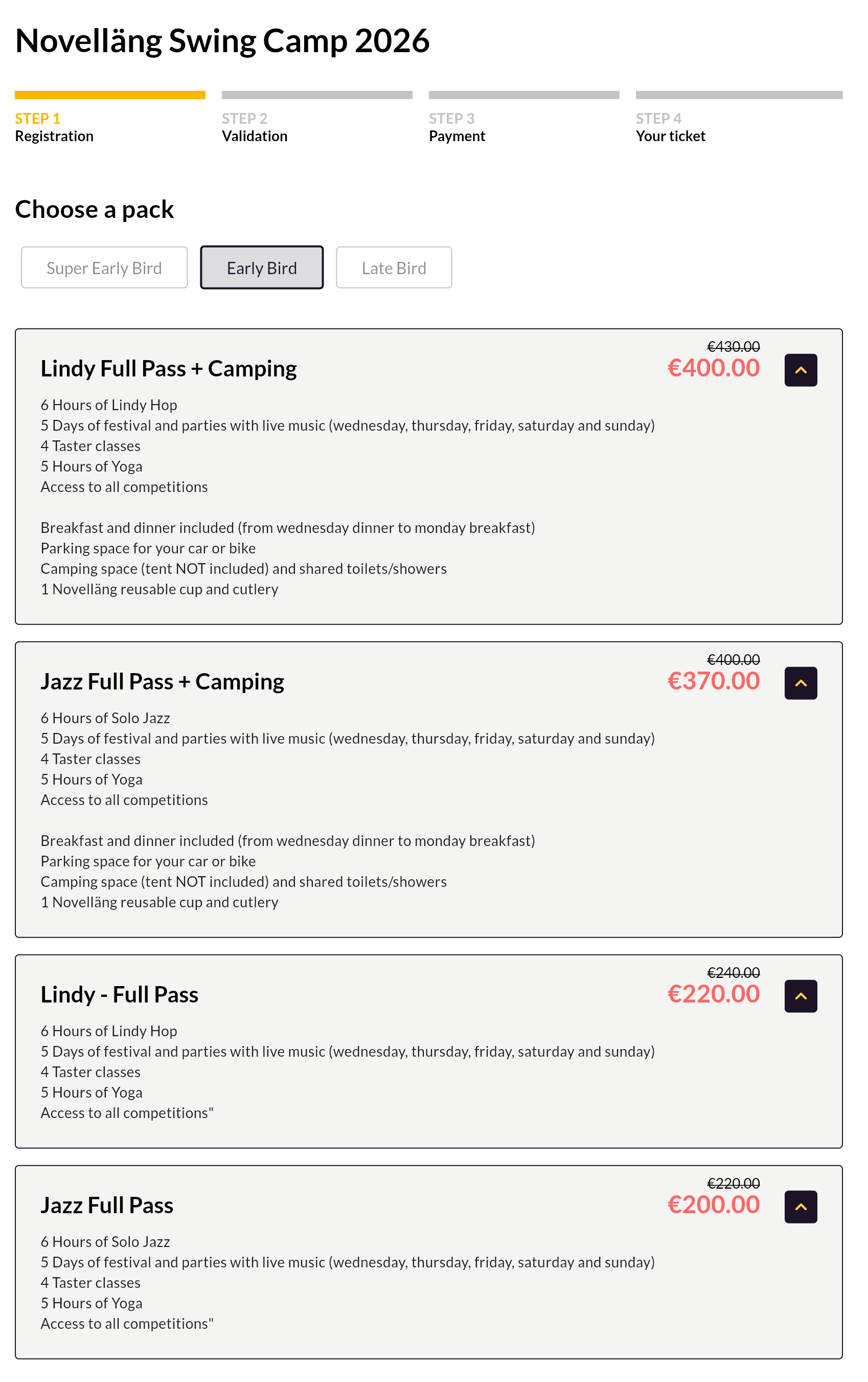Select the Late Bird pack
This screenshot has height=1382, width=868.
point(394,268)
